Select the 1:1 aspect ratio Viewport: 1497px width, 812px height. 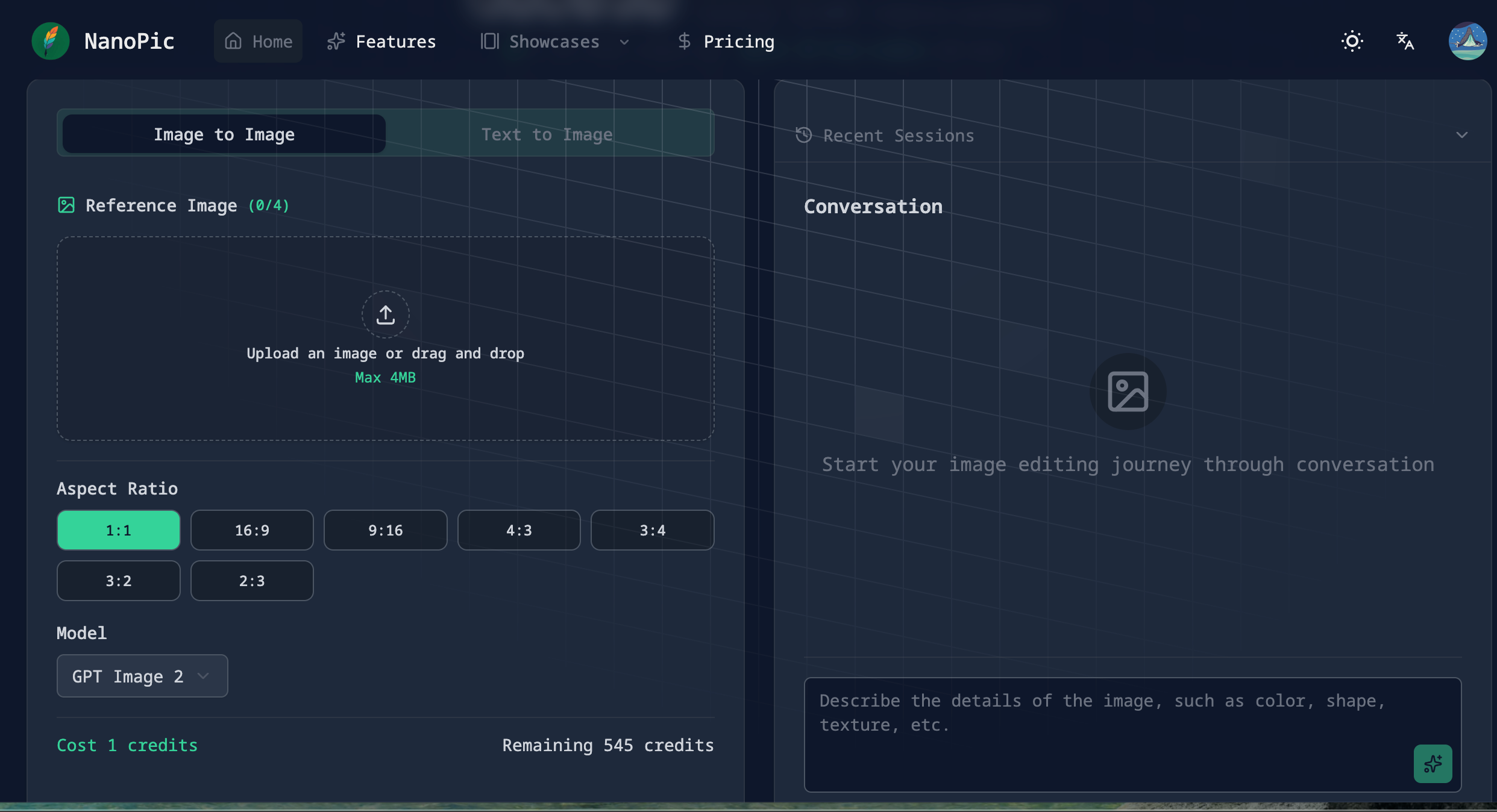(x=119, y=530)
